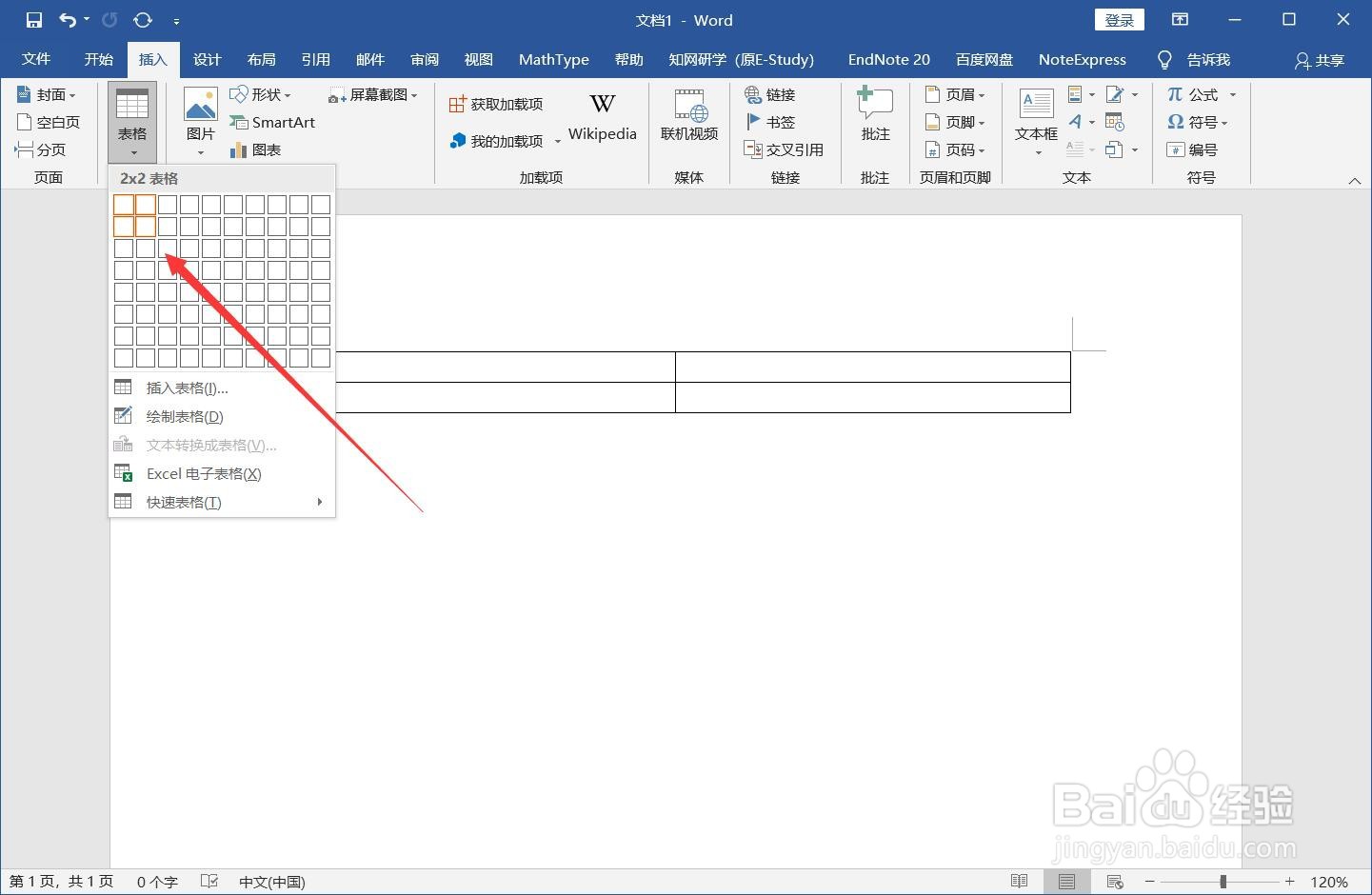Image resolution: width=1372 pixels, height=895 pixels.
Task: Insert a Number (编号)
Action: click(x=1192, y=149)
